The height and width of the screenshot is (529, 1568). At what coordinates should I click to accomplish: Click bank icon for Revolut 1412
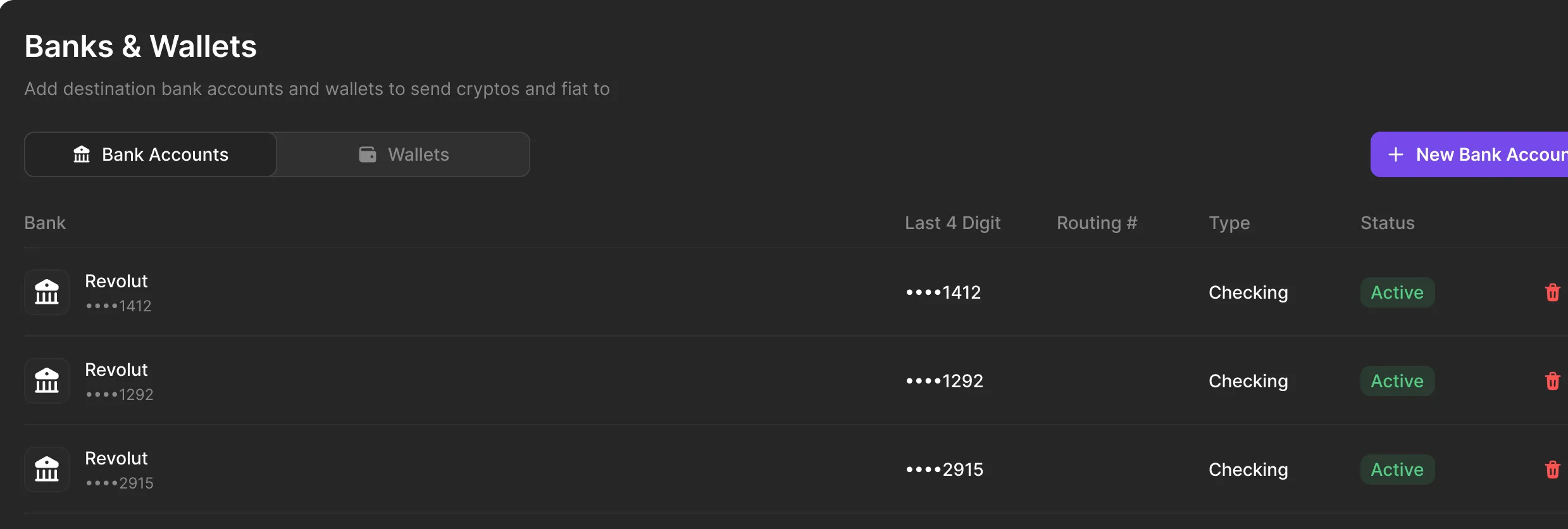pyautogui.click(x=47, y=292)
